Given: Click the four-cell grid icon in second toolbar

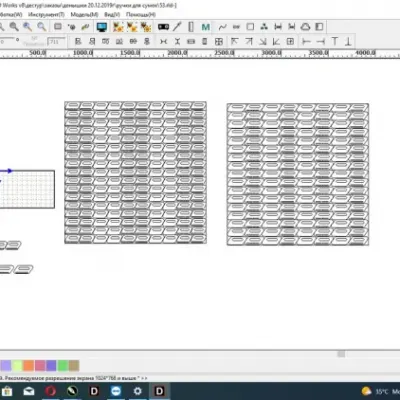Looking at the screenshot, I should coord(219,41).
